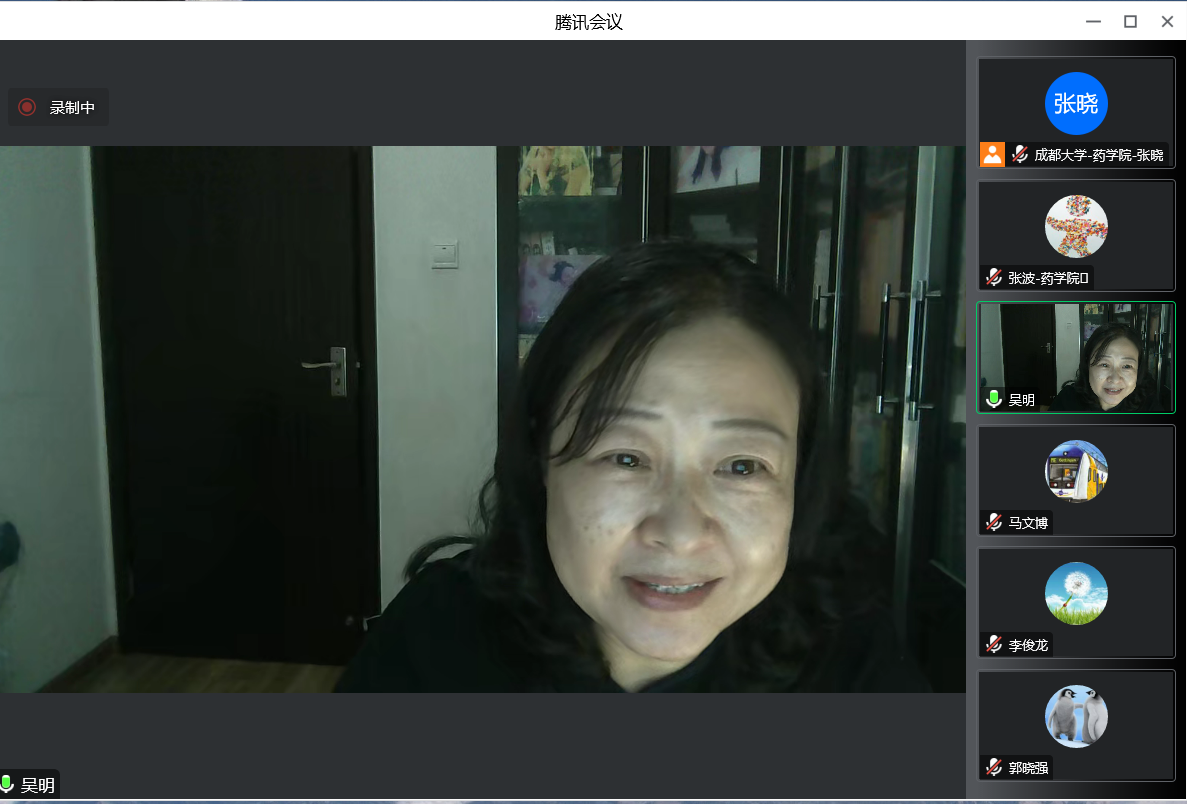This screenshot has height=804, width=1187.
Task: Click the main speaker video of 吴明
Action: 482,419
